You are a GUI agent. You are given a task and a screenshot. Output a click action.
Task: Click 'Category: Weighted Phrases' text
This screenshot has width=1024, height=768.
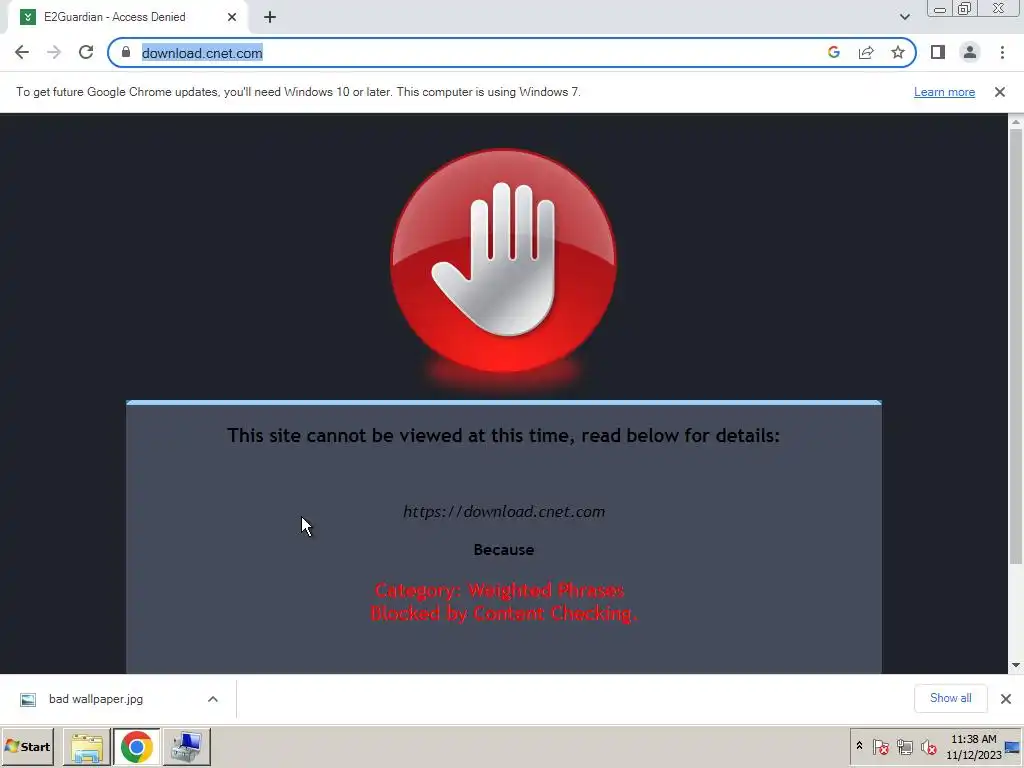500,590
